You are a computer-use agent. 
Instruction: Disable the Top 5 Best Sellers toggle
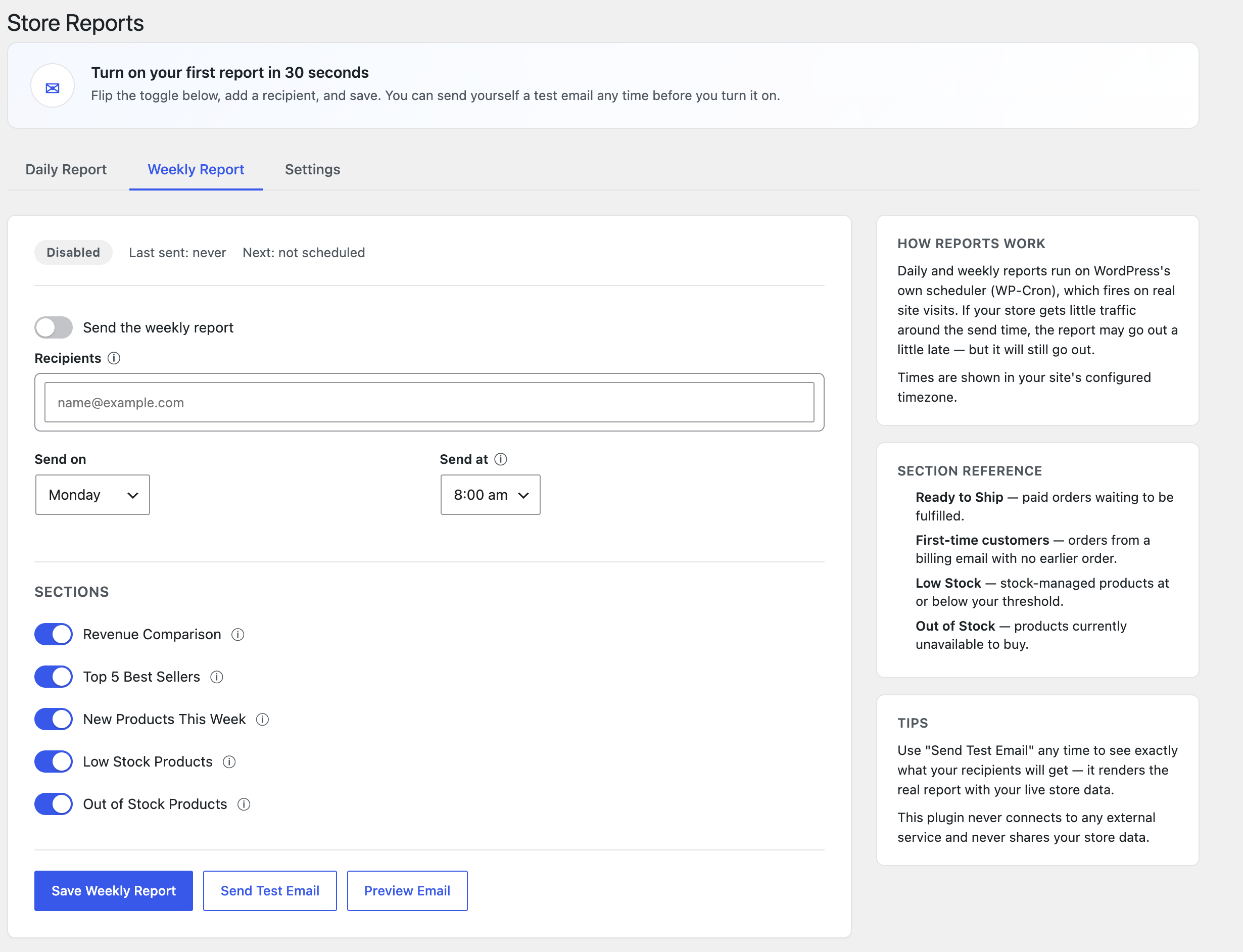click(54, 677)
